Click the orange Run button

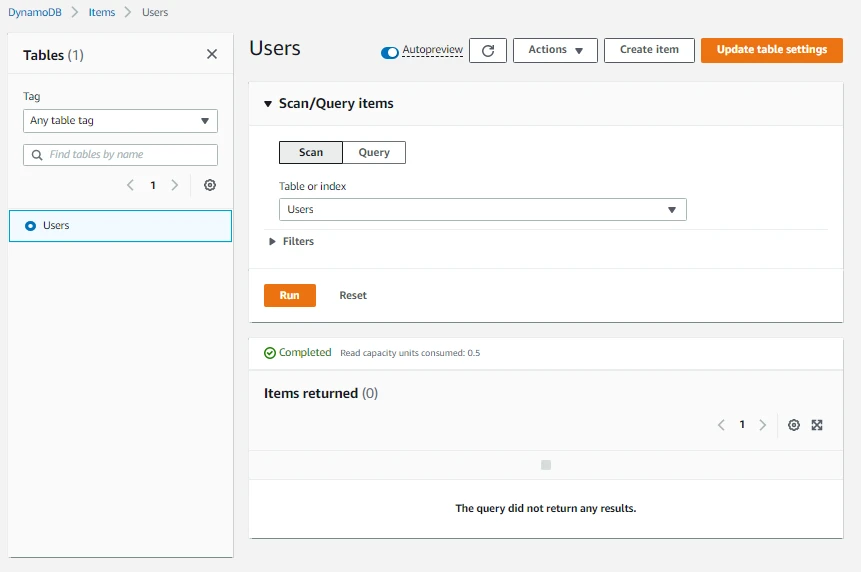(289, 296)
